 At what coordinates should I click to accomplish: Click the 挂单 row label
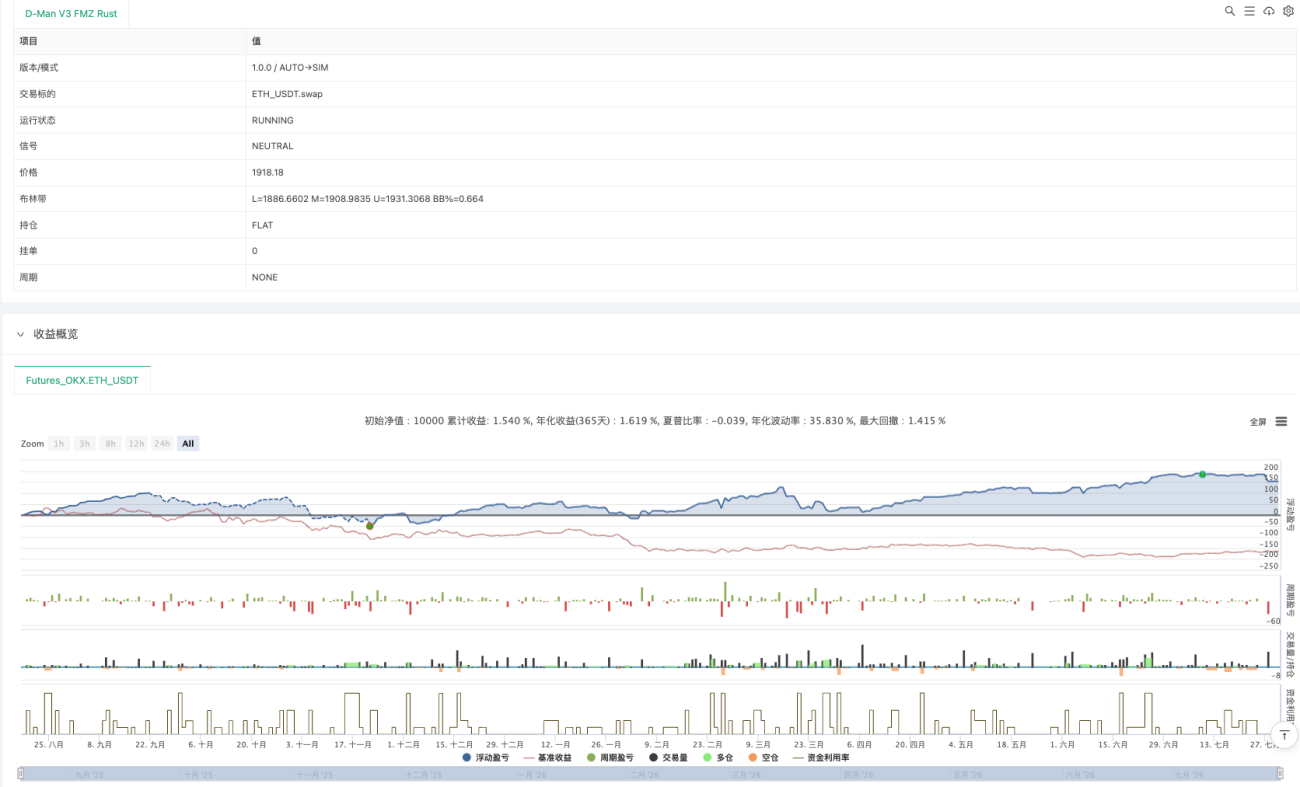click(29, 251)
